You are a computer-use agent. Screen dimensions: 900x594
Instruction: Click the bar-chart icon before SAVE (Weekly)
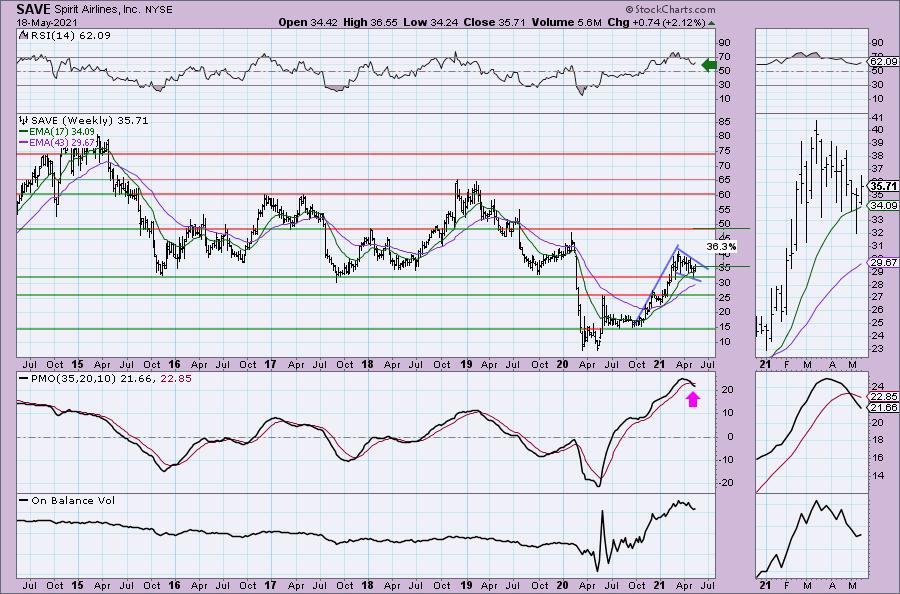tap(24, 121)
